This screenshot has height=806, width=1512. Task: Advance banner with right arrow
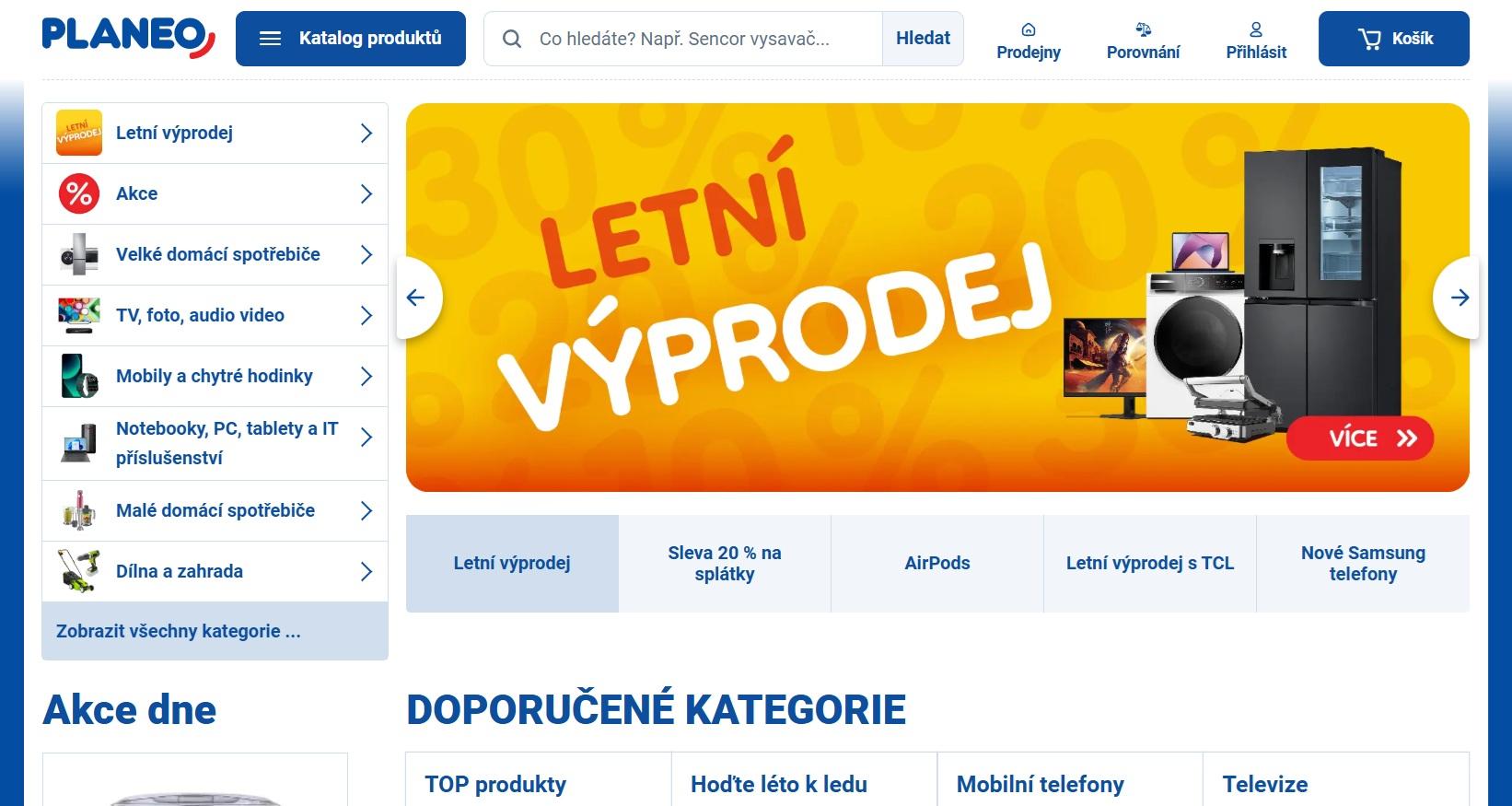(x=1459, y=298)
